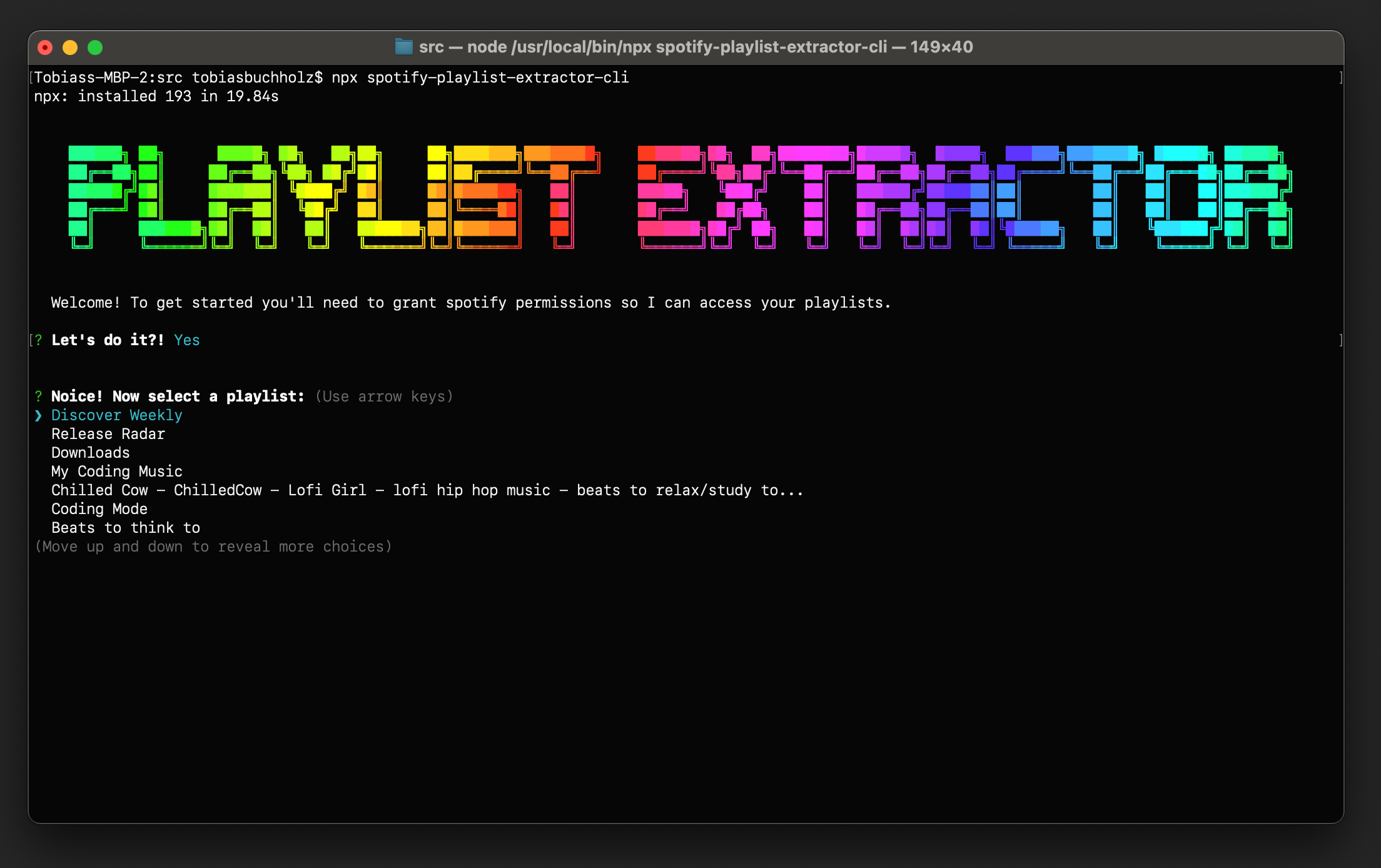
Task: Open the Downloads playlist entry
Action: 90,452
